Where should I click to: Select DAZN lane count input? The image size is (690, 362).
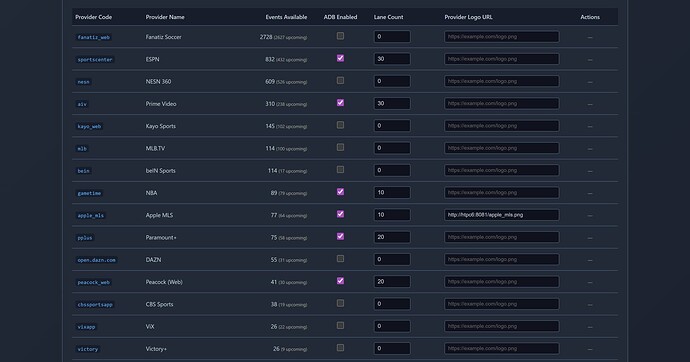click(392, 259)
